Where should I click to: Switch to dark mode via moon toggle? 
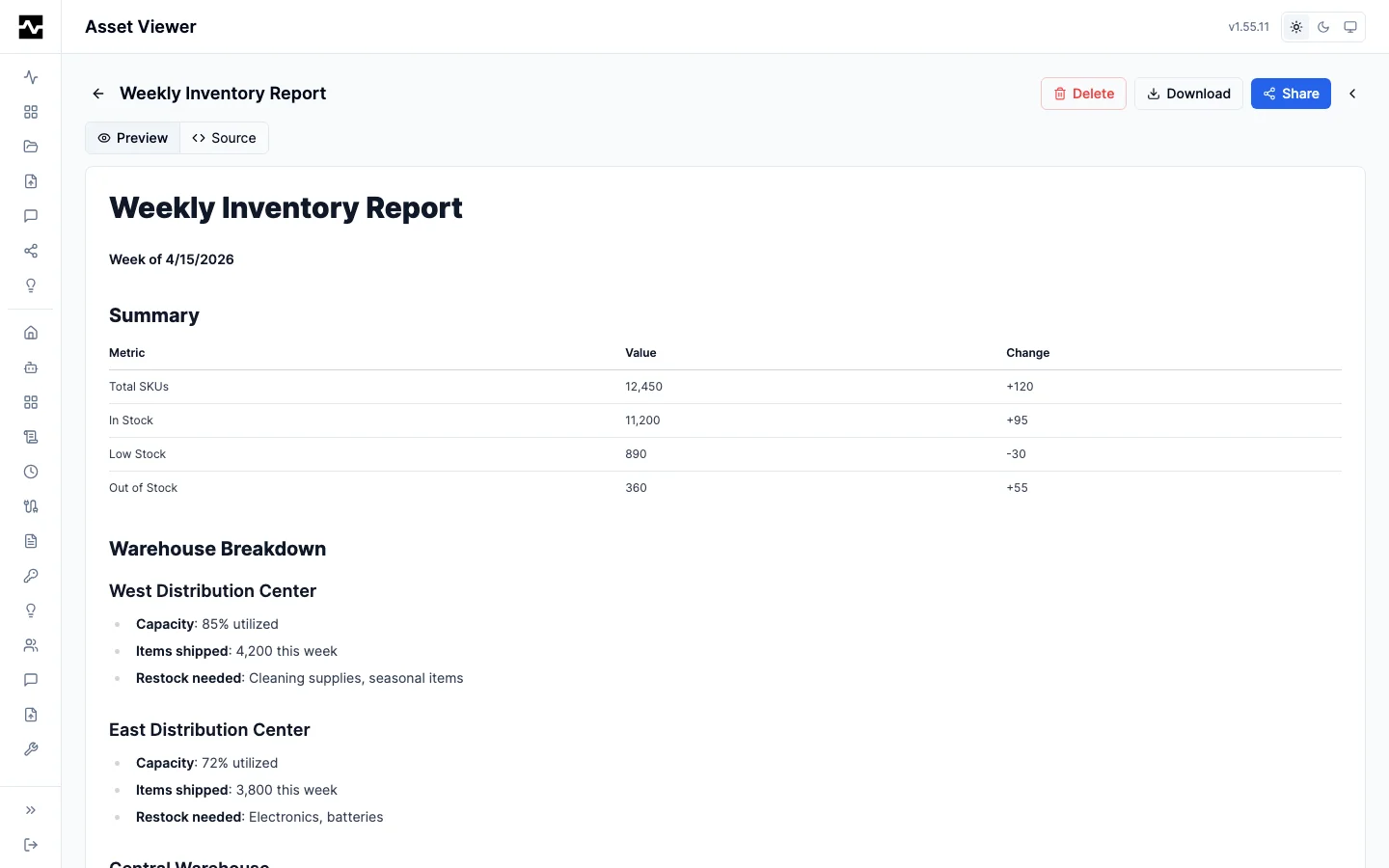coord(1322,27)
